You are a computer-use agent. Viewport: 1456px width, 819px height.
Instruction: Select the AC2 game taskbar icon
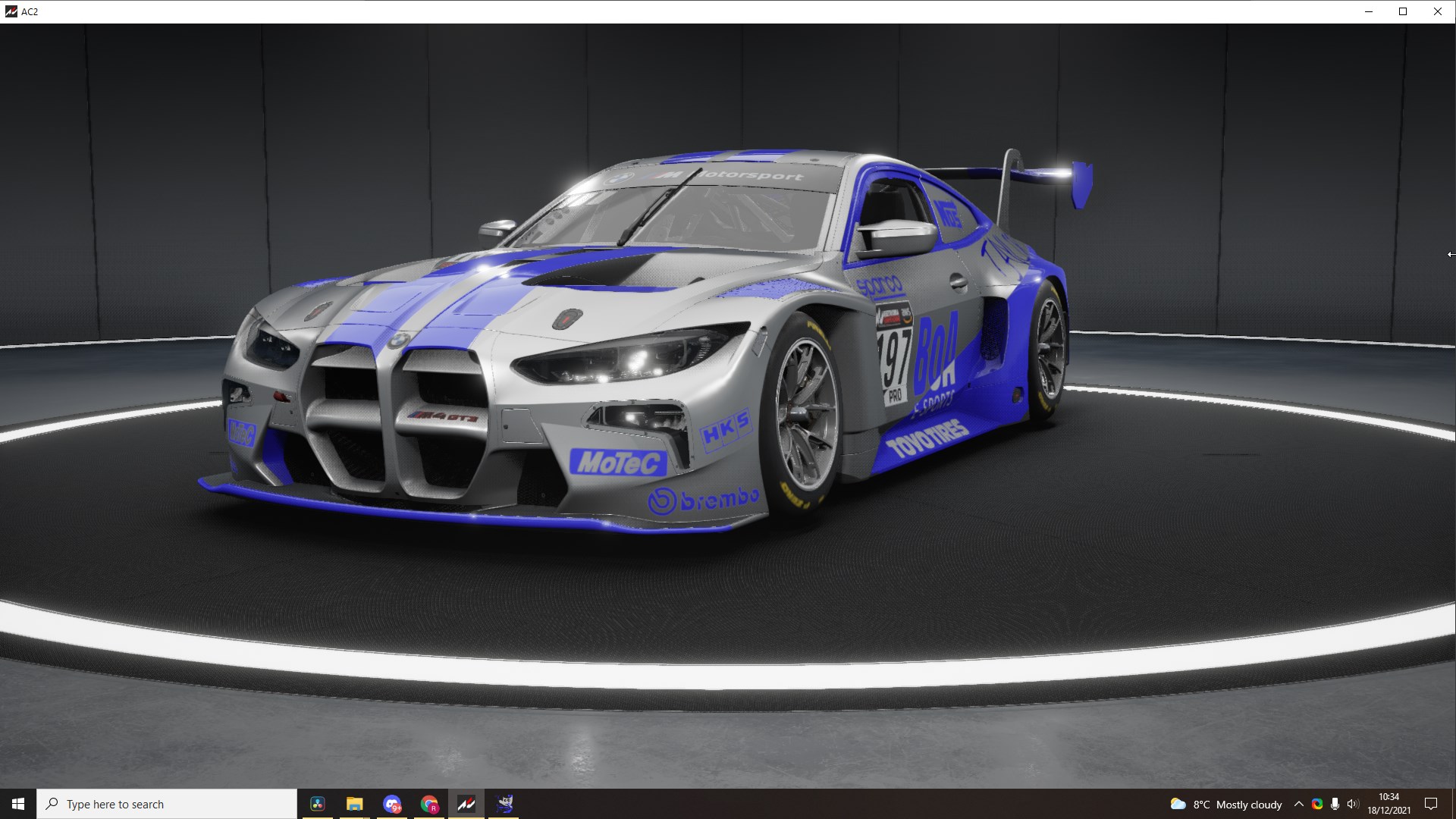pos(466,804)
